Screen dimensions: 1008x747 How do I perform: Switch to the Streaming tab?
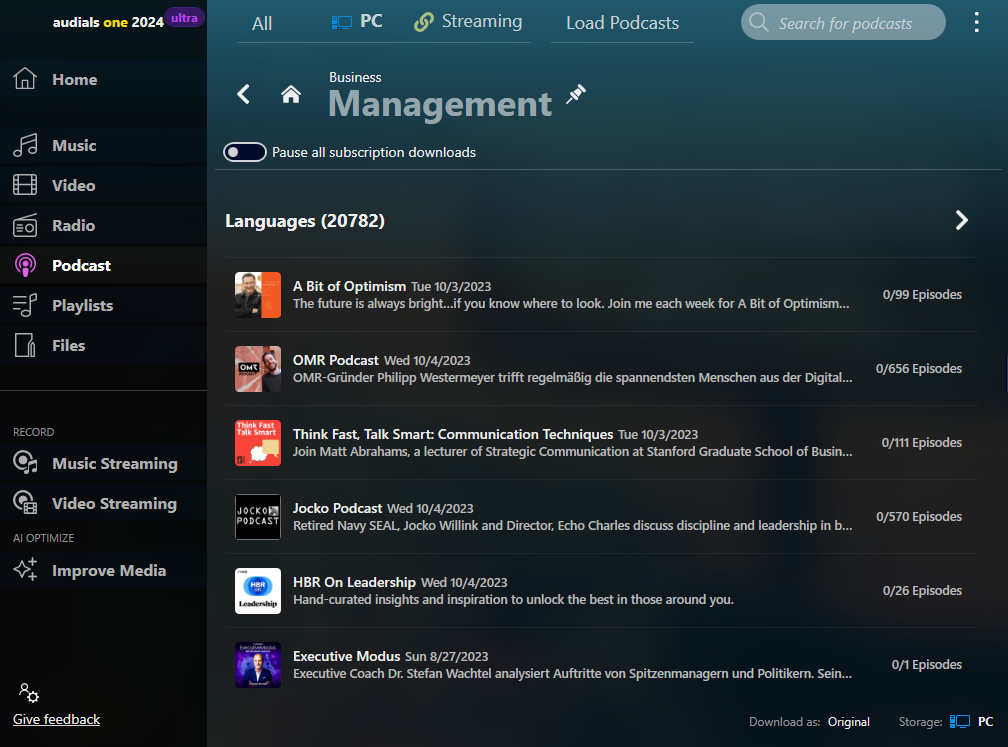(x=468, y=22)
